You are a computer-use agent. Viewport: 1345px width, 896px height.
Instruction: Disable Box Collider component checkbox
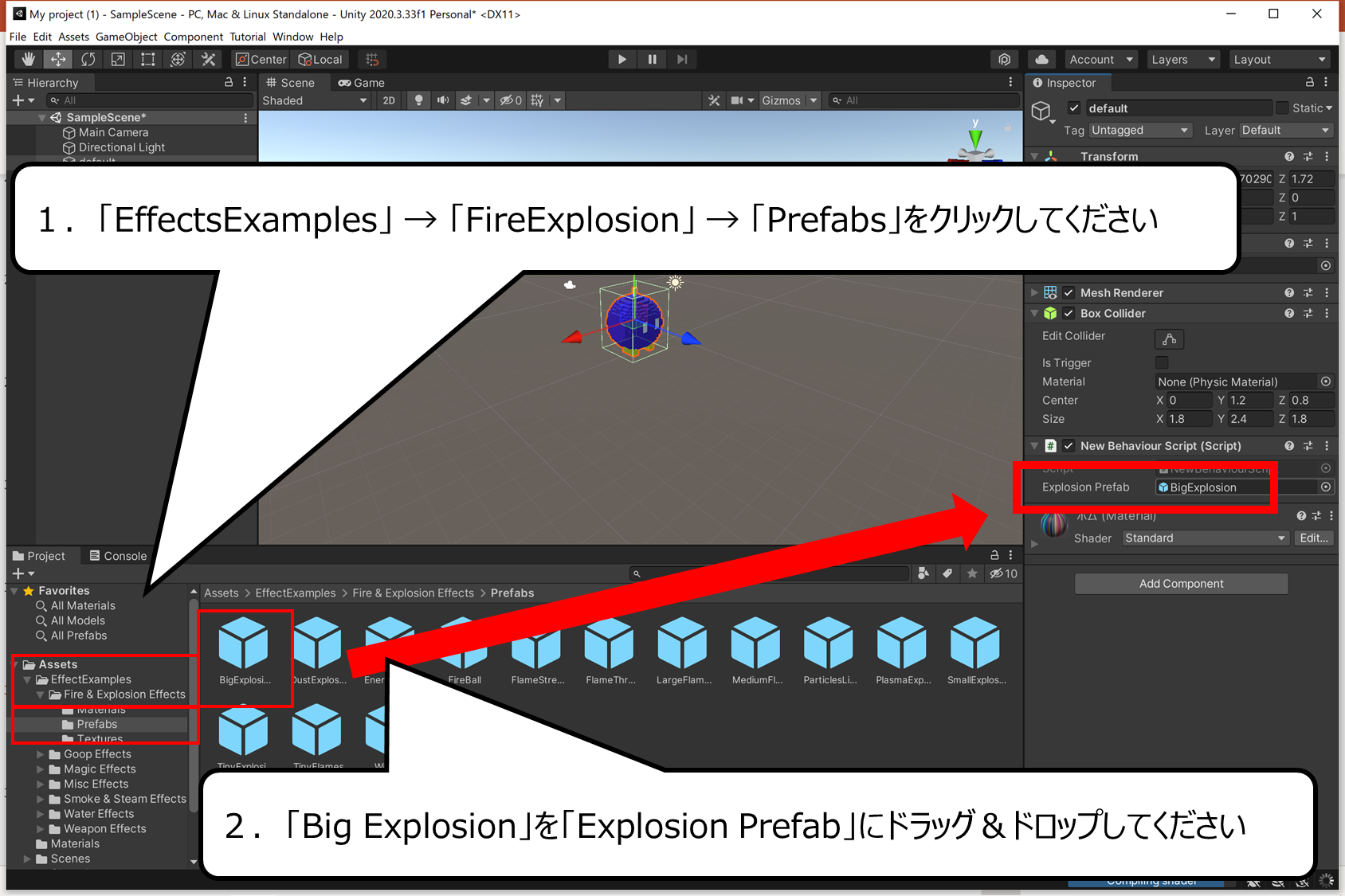[1069, 313]
